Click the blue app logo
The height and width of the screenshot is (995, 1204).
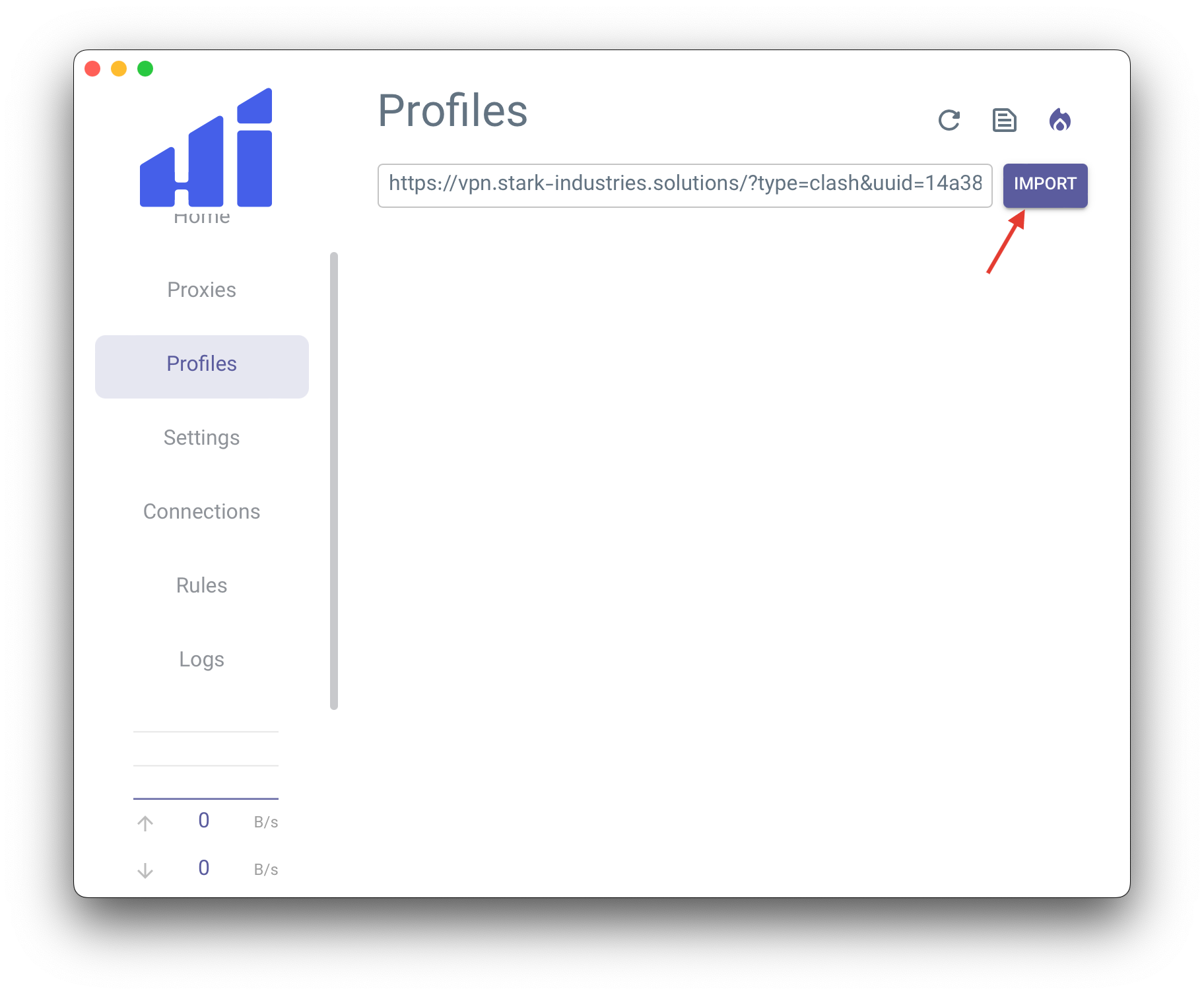206,148
